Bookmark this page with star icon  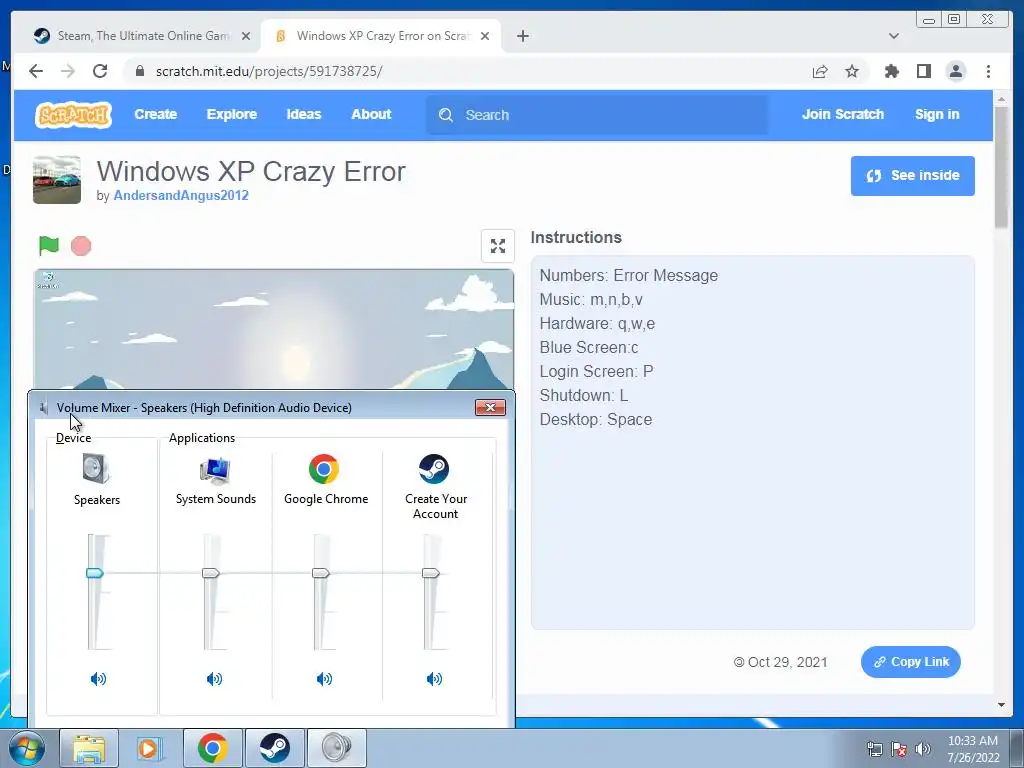pyautogui.click(x=852, y=71)
